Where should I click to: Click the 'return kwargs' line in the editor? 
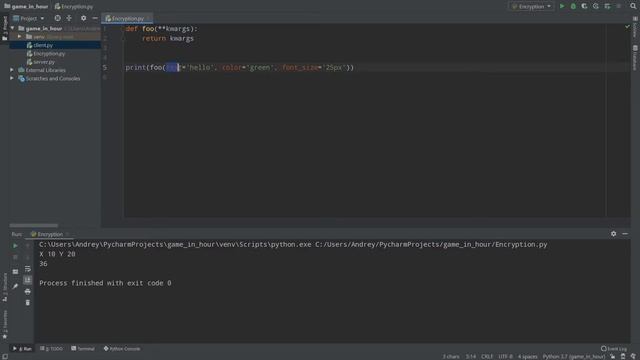[x=168, y=38]
